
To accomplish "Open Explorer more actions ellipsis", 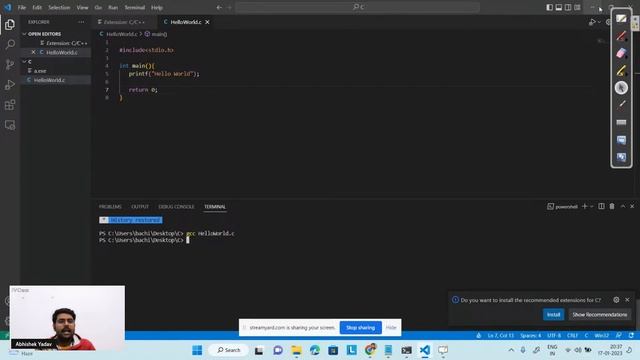I will (81, 22).
